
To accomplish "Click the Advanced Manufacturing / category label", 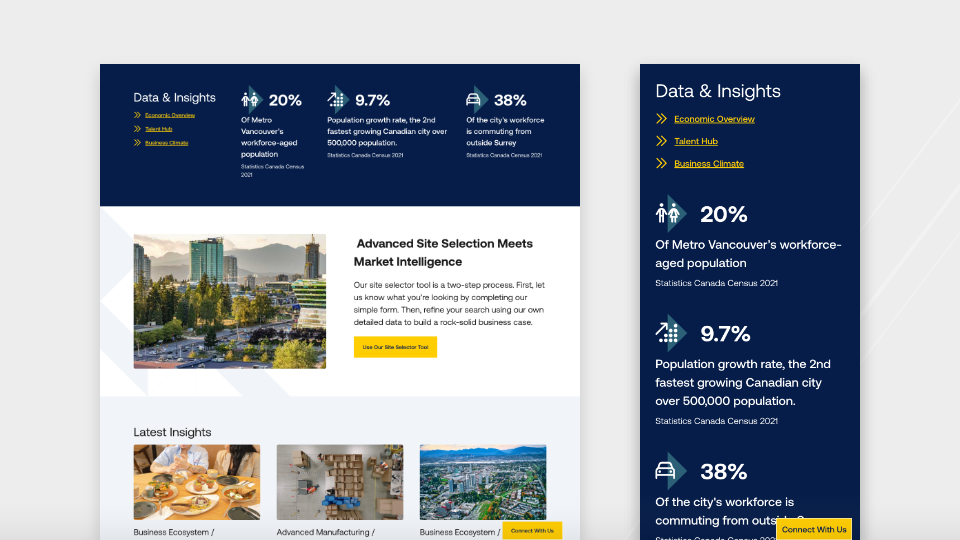I will (326, 533).
